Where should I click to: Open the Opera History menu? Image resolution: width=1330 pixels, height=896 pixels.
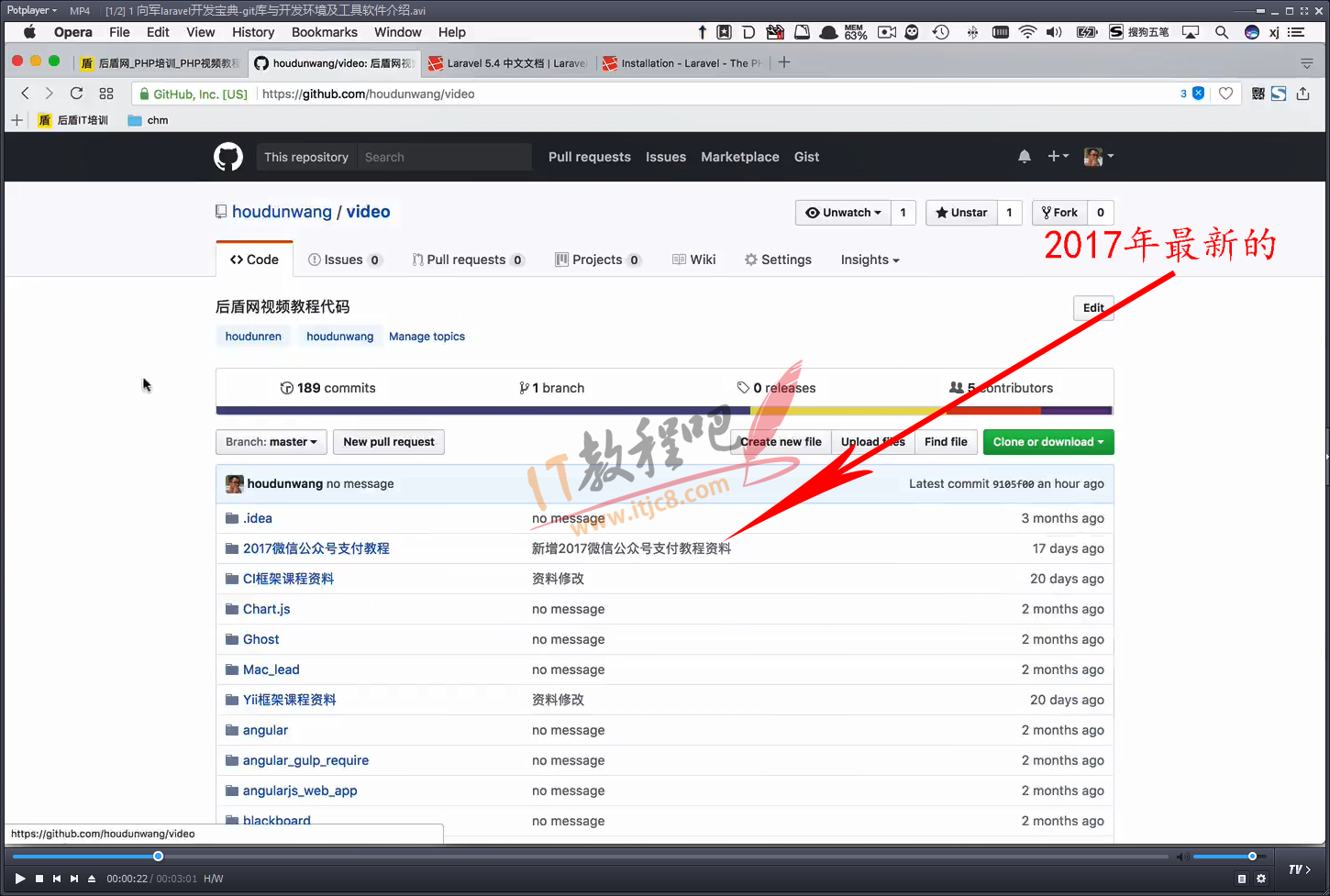click(253, 32)
